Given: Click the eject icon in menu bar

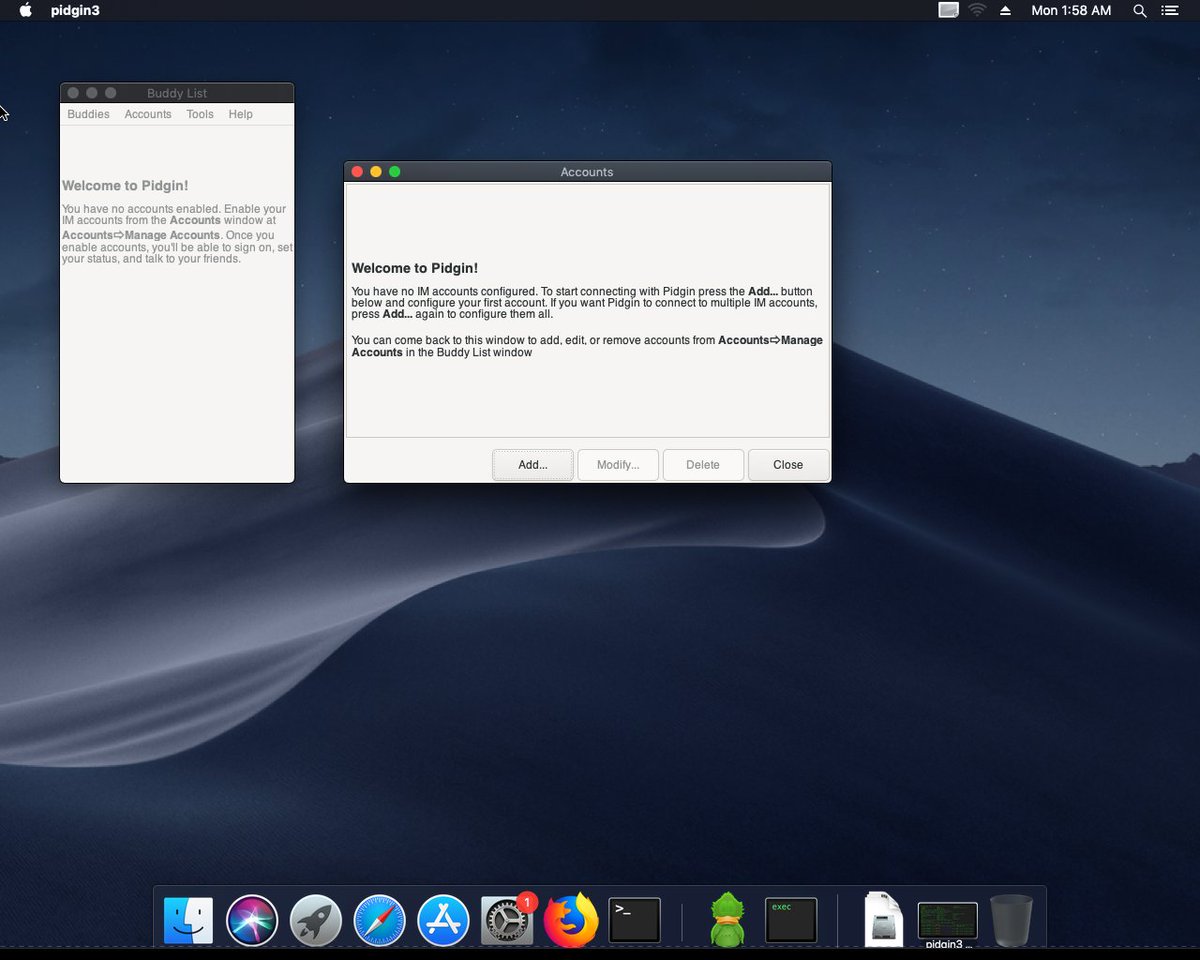Looking at the screenshot, I should click(1006, 10).
